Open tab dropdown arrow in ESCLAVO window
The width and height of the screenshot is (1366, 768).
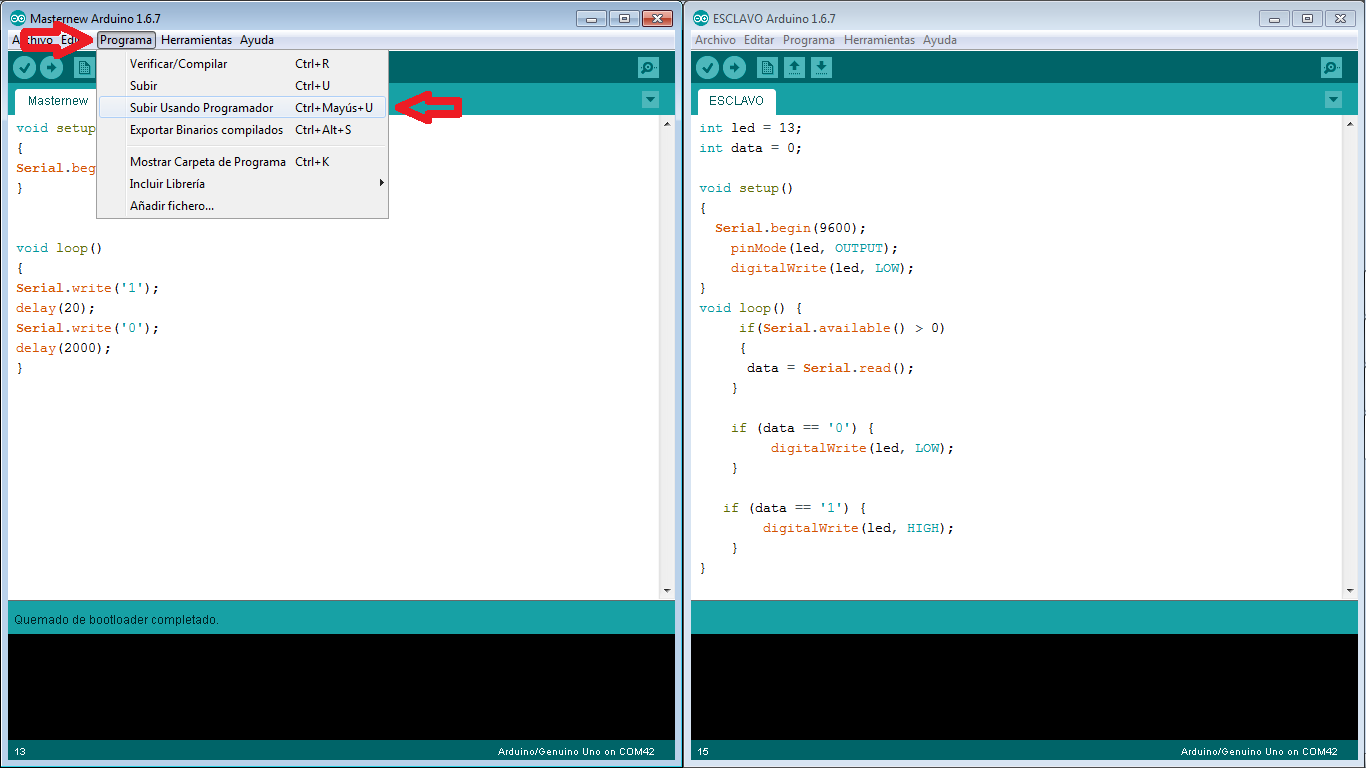coord(1333,100)
